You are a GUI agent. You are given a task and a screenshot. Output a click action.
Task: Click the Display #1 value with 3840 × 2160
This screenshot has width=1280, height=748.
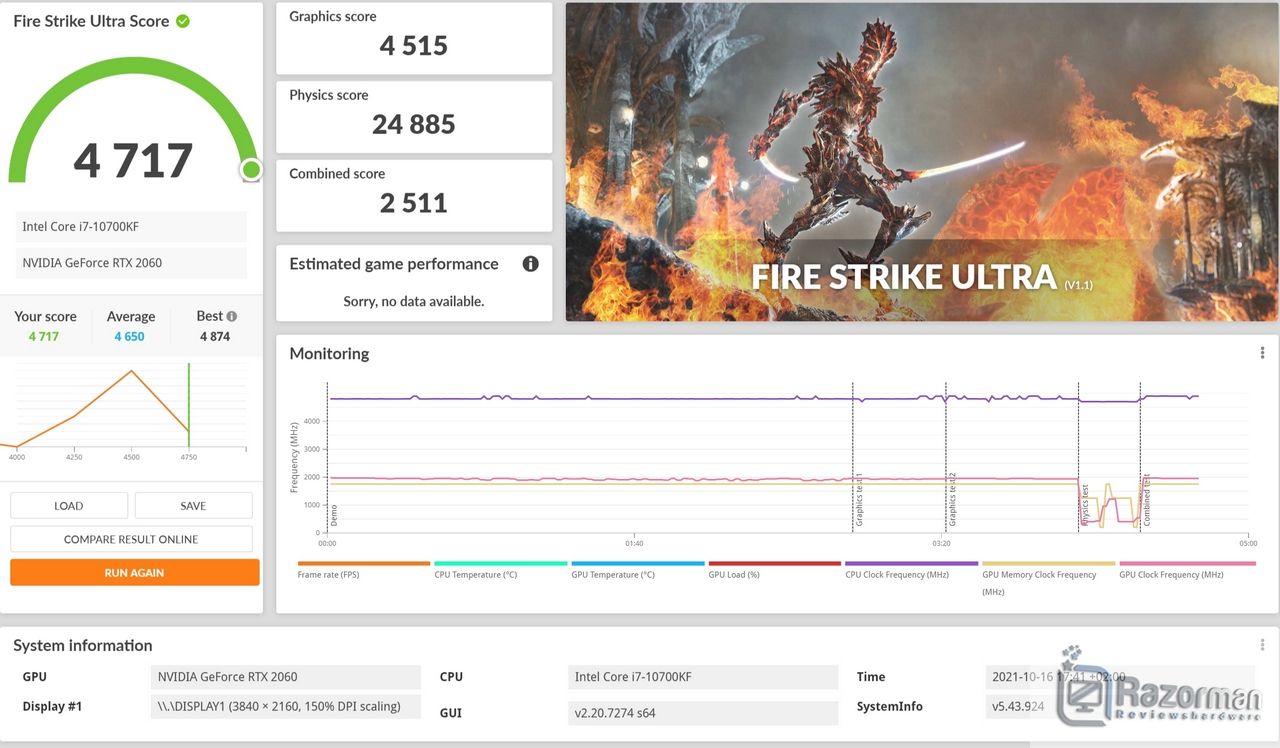point(286,706)
